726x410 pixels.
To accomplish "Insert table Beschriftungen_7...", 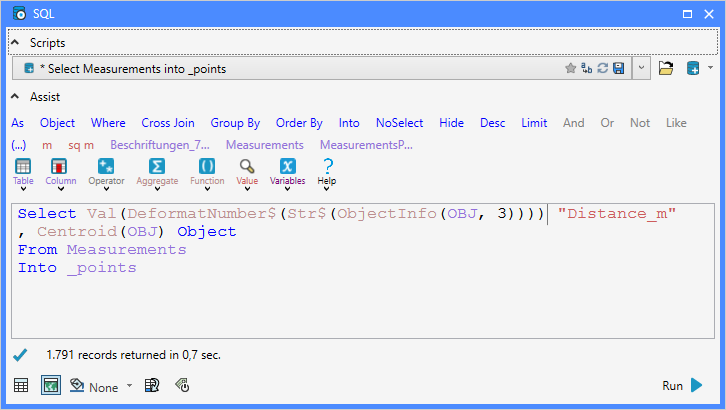I will pos(160,145).
